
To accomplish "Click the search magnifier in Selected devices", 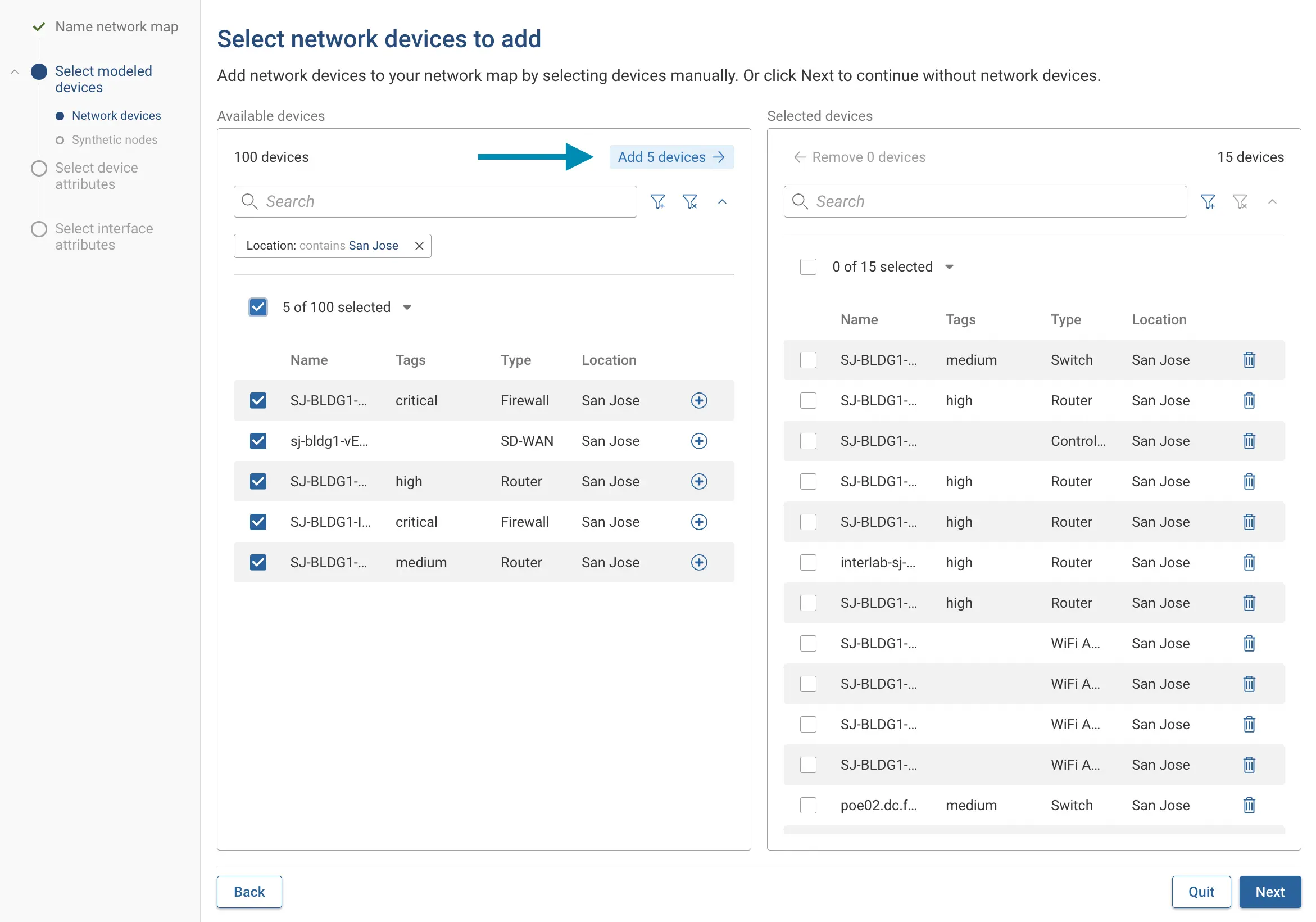I will [800, 201].
